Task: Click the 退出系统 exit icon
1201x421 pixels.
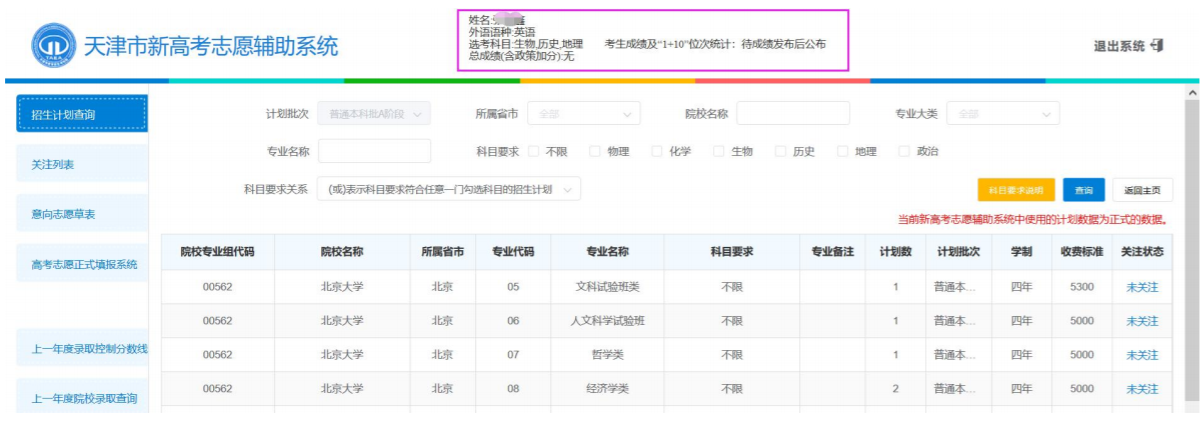Action: point(1158,46)
